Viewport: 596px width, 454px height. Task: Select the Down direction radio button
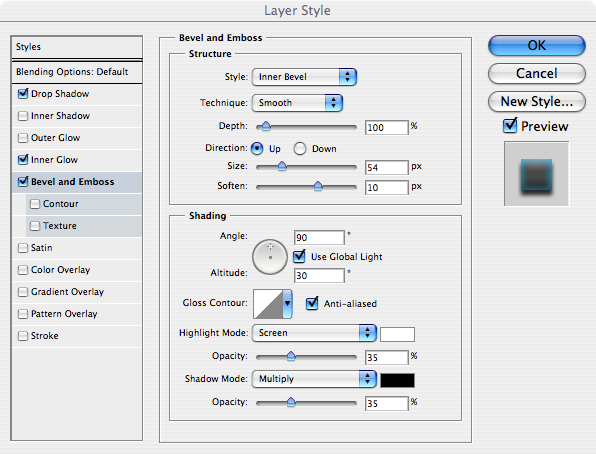300,149
